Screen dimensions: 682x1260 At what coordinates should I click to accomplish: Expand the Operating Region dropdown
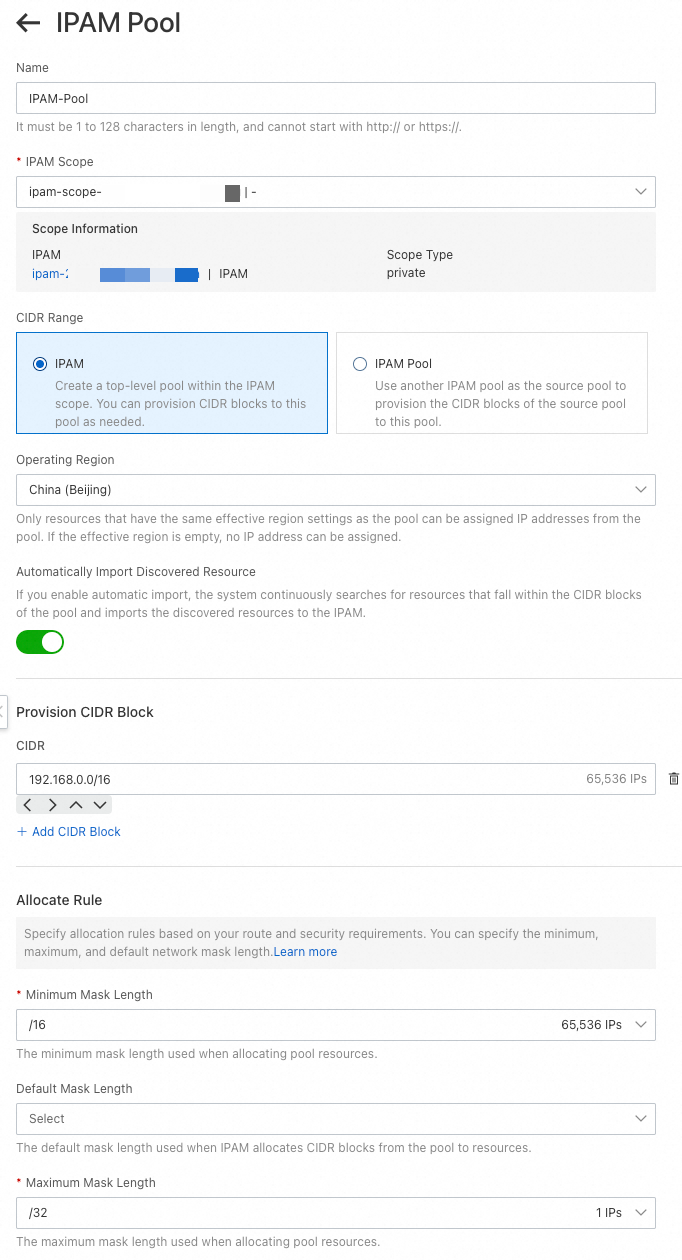click(336, 490)
